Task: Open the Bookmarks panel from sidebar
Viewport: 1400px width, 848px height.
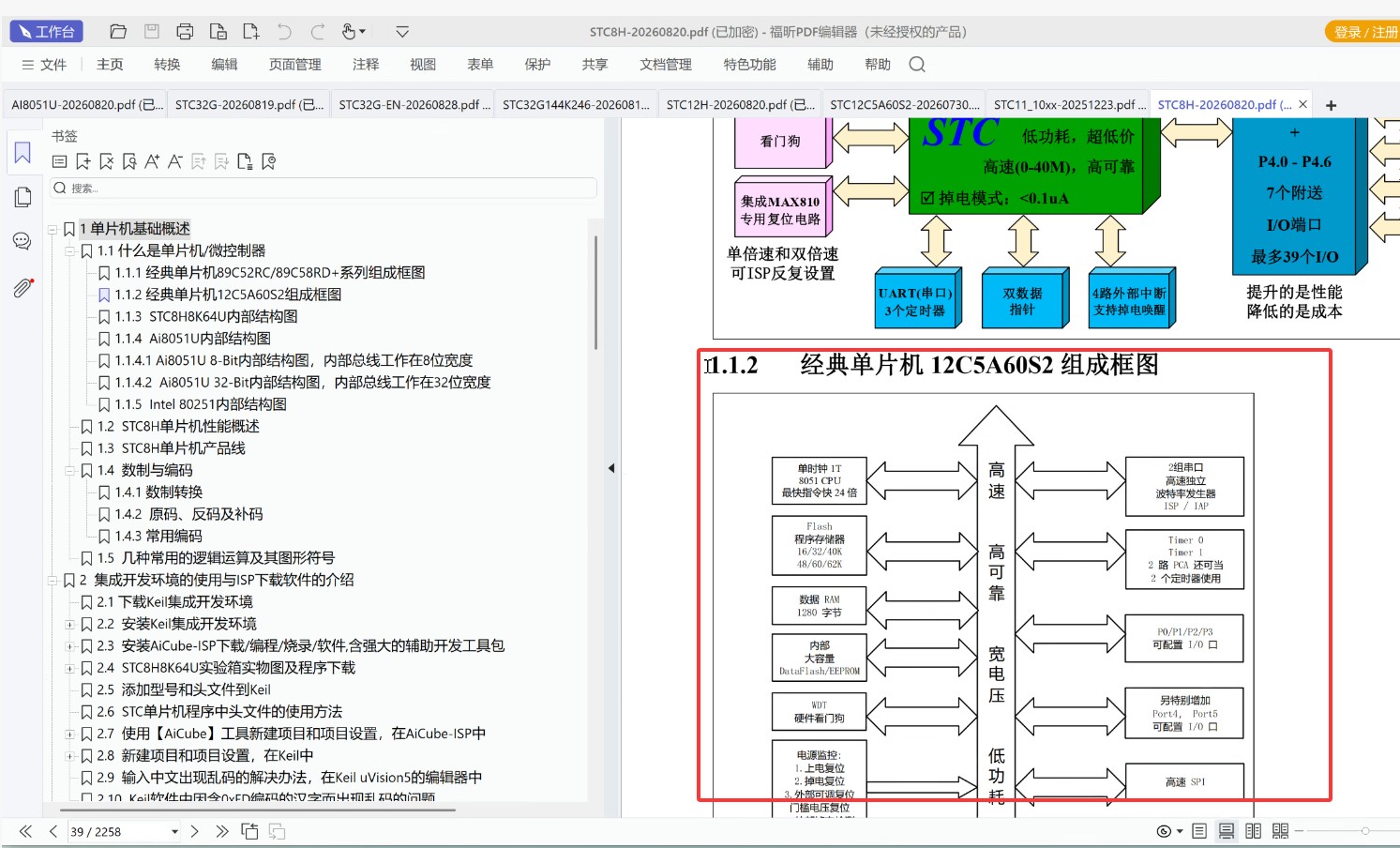Action: [23, 153]
